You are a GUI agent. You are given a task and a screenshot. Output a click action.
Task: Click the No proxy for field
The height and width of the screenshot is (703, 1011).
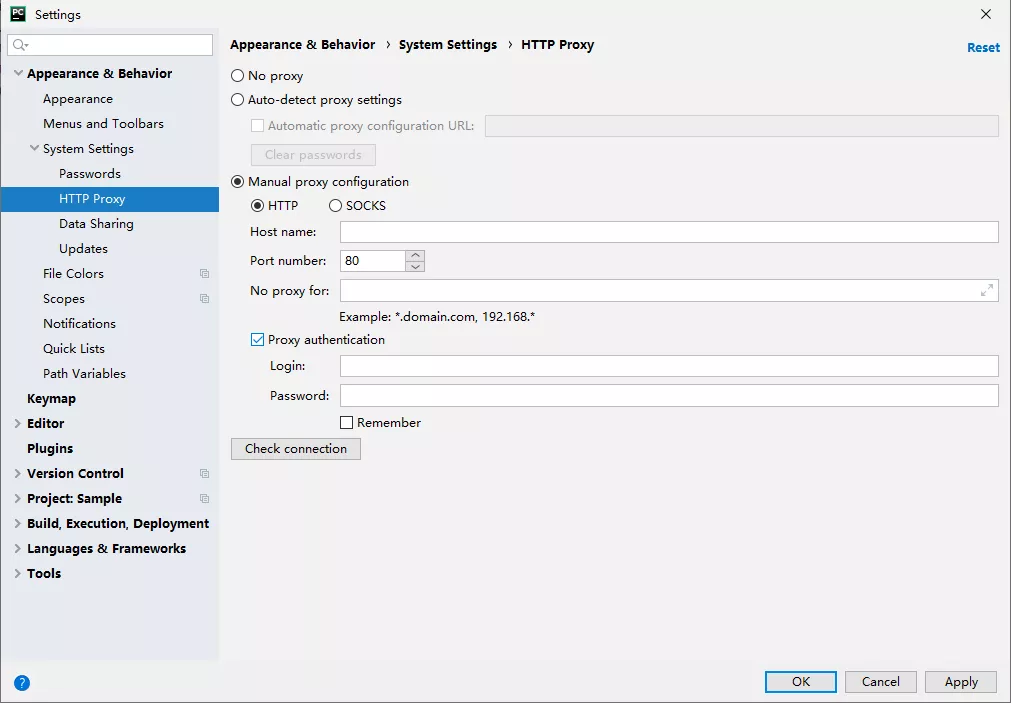click(669, 290)
